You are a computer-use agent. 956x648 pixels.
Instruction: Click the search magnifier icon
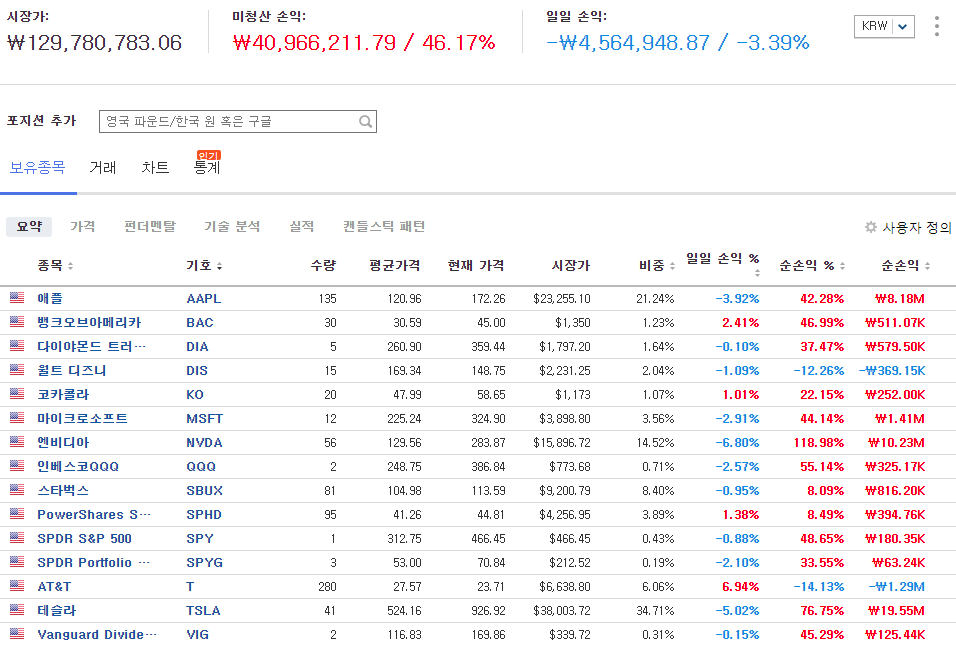[x=365, y=121]
